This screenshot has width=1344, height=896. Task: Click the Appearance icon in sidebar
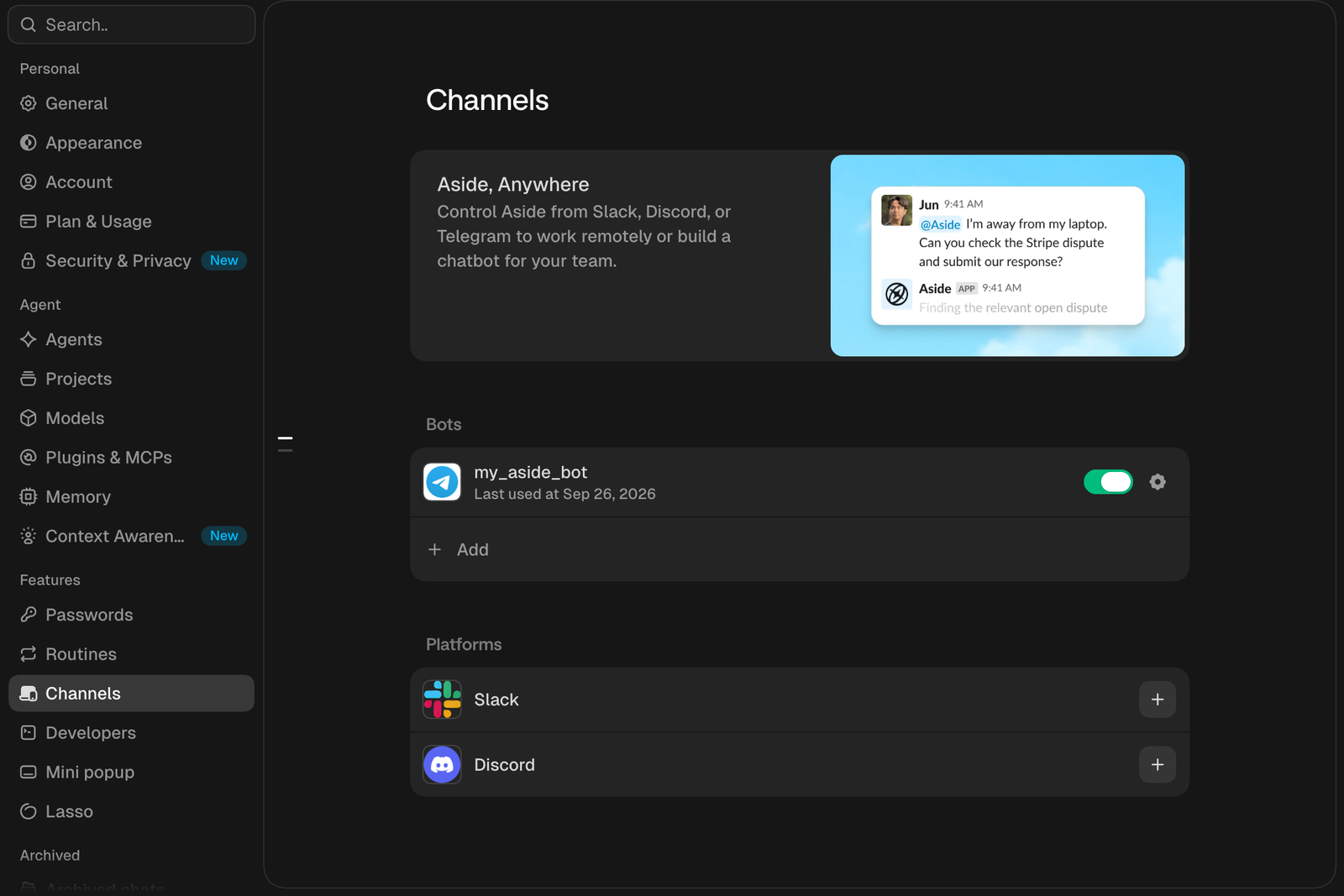(x=29, y=143)
